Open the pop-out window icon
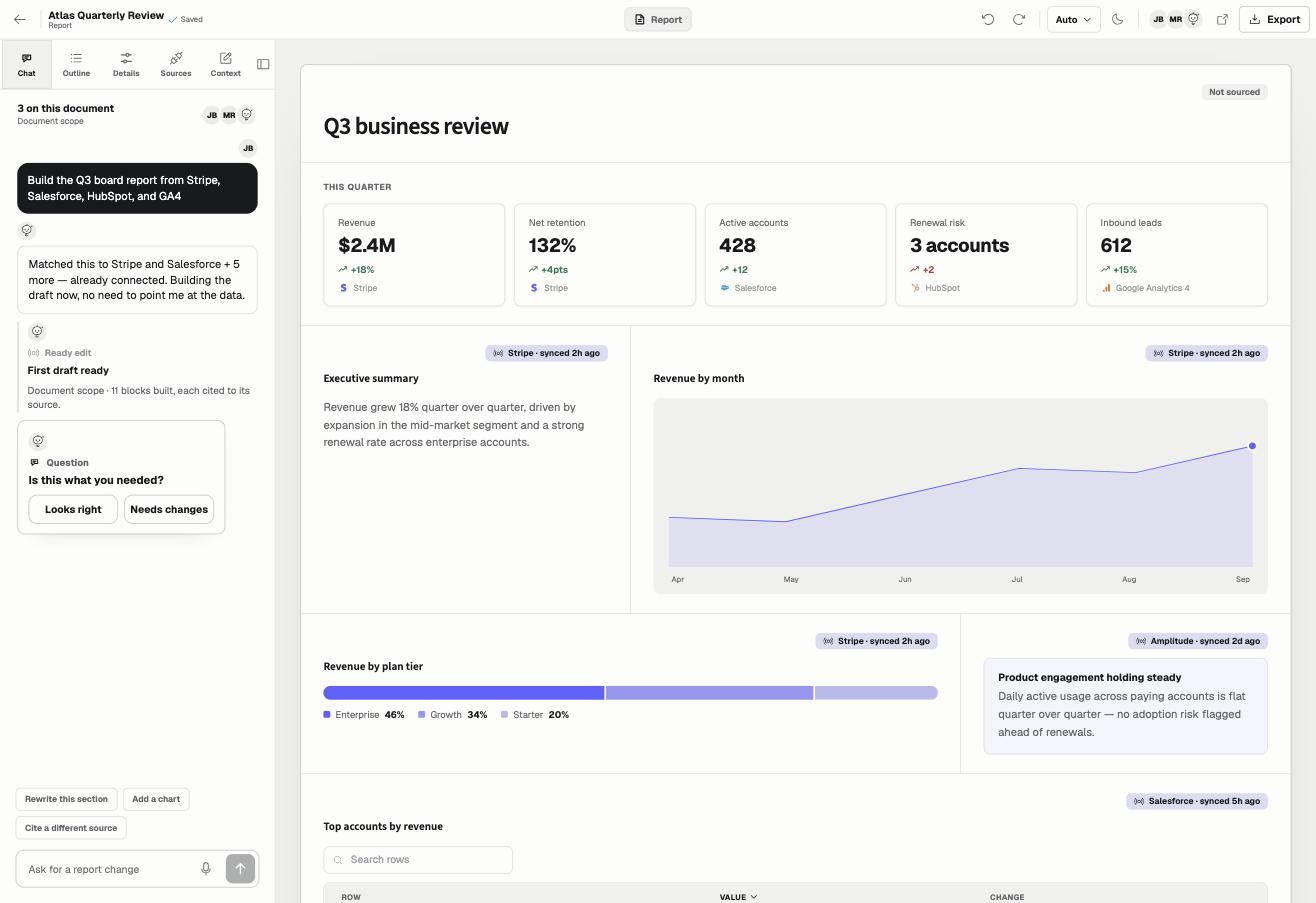 (1222, 19)
